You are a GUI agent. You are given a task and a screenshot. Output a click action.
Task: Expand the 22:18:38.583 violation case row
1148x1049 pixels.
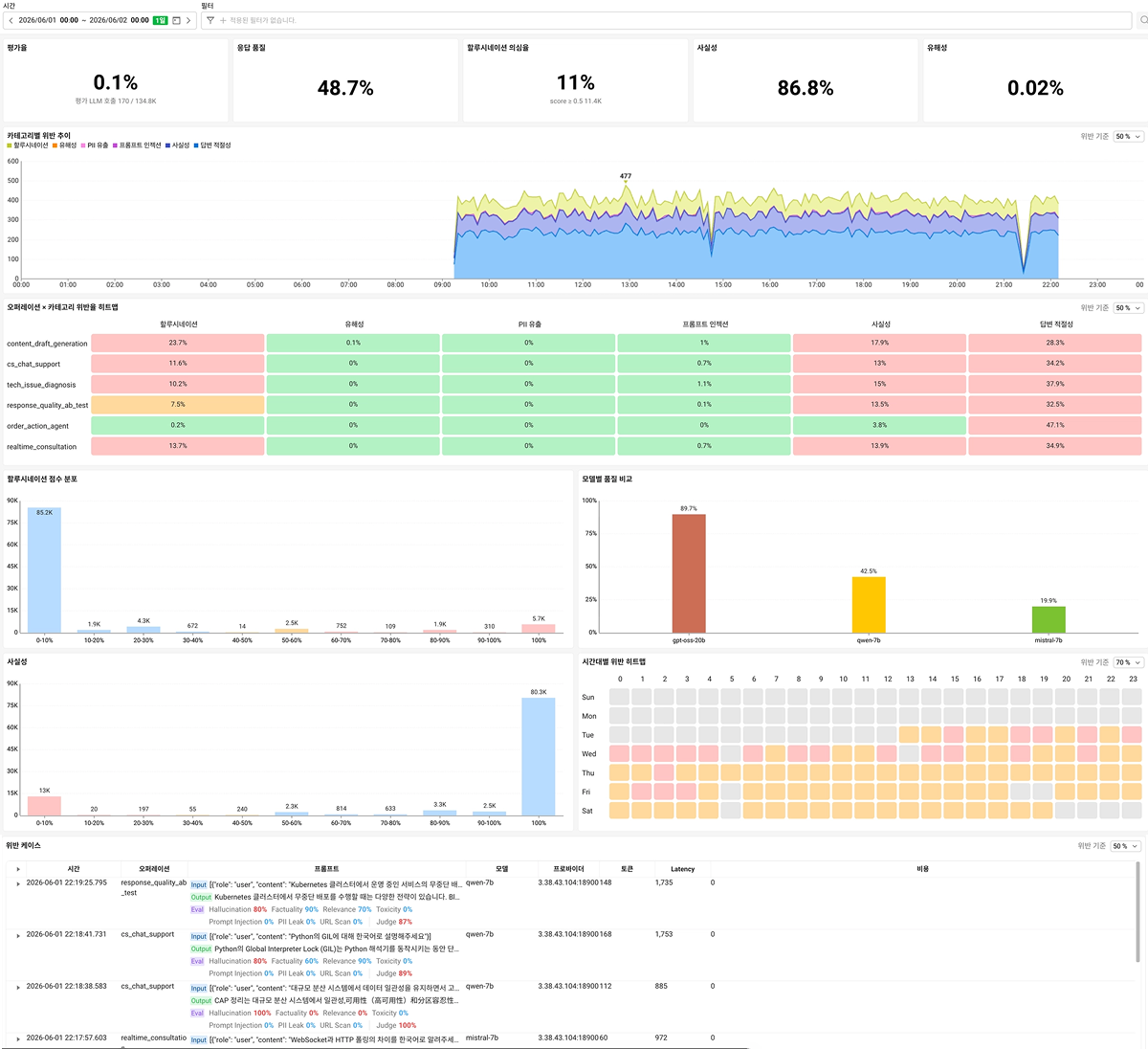[18, 987]
